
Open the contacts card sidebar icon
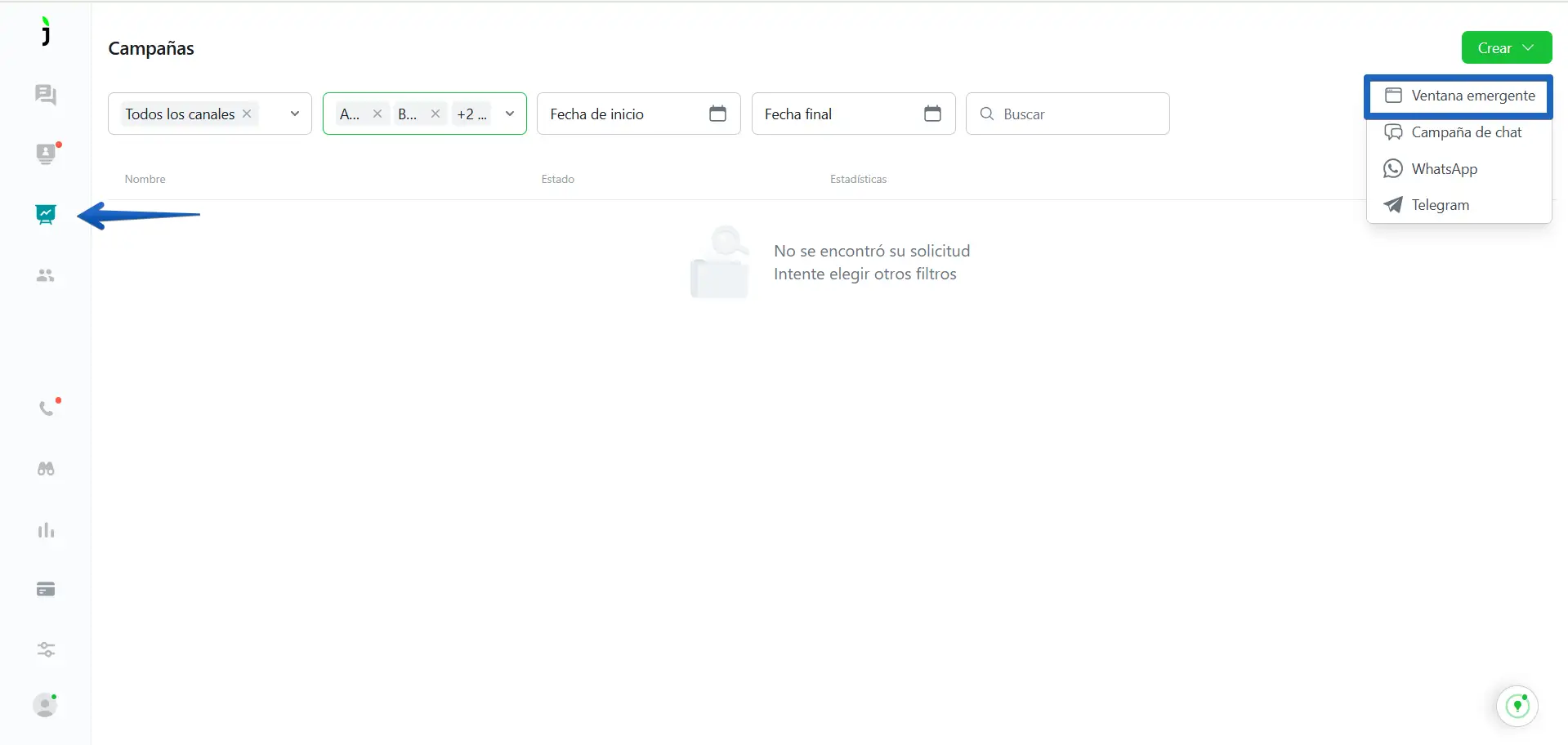coord(46,154)
